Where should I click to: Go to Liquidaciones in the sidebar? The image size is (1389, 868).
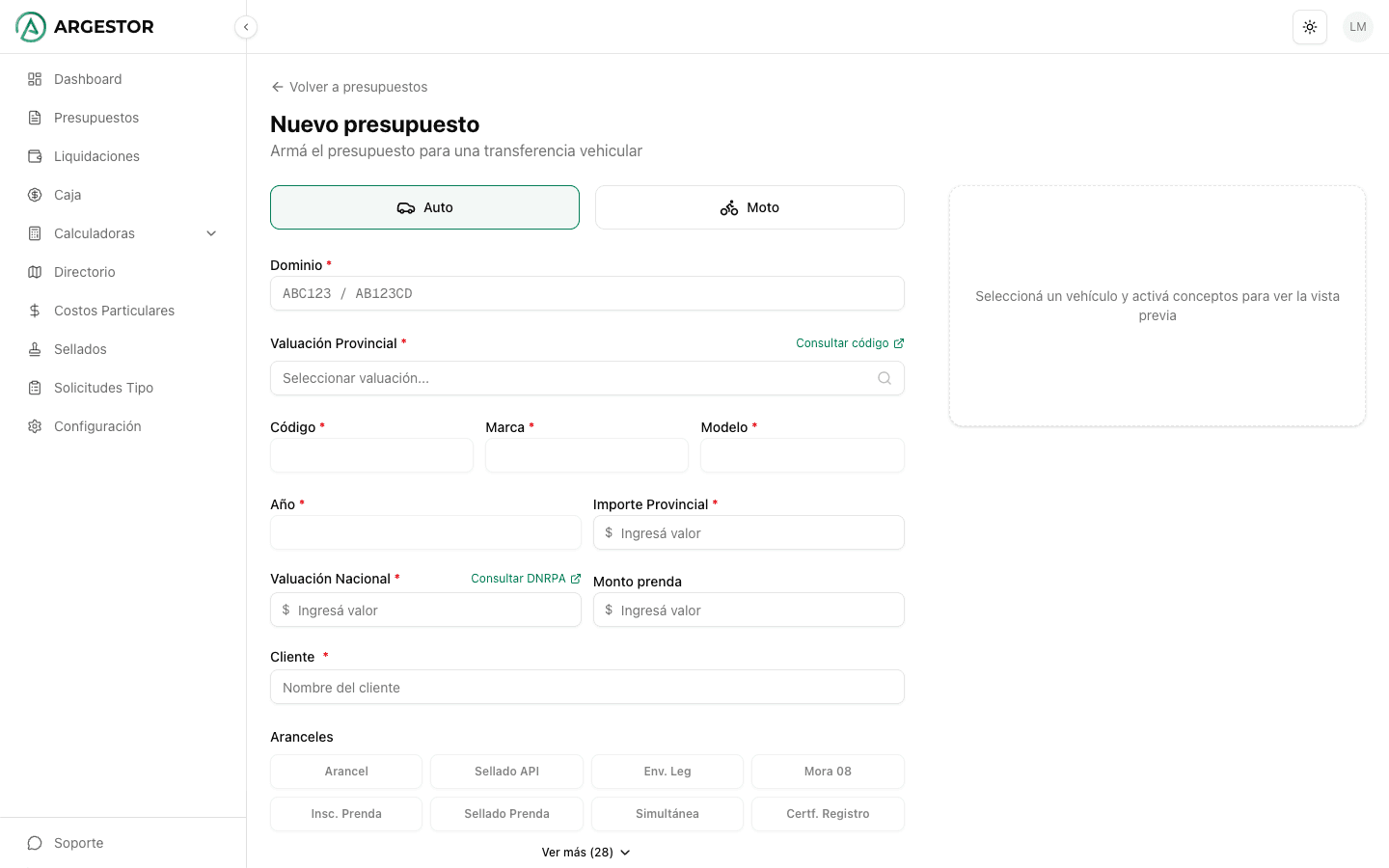click(x=96, y=156)
